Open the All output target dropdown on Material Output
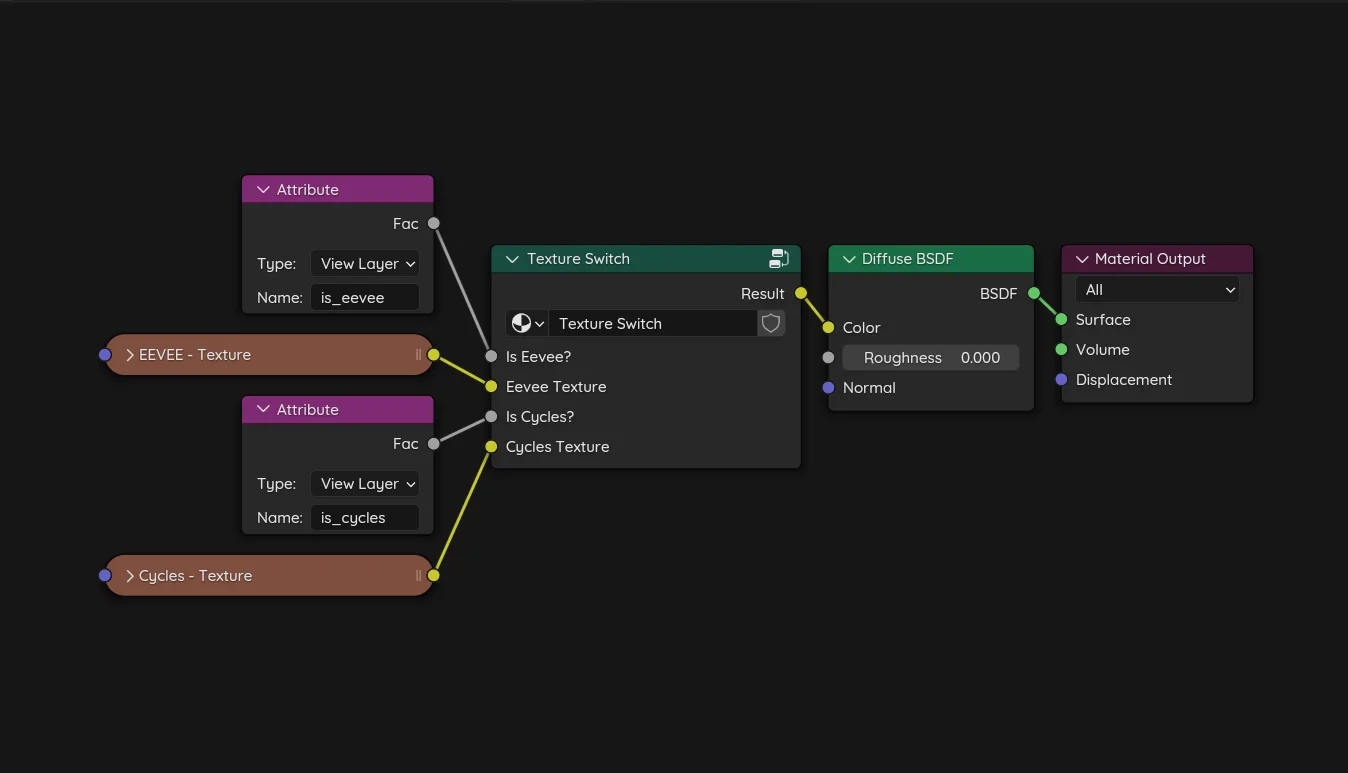 pyautogui.click(x=1156, y=289)
